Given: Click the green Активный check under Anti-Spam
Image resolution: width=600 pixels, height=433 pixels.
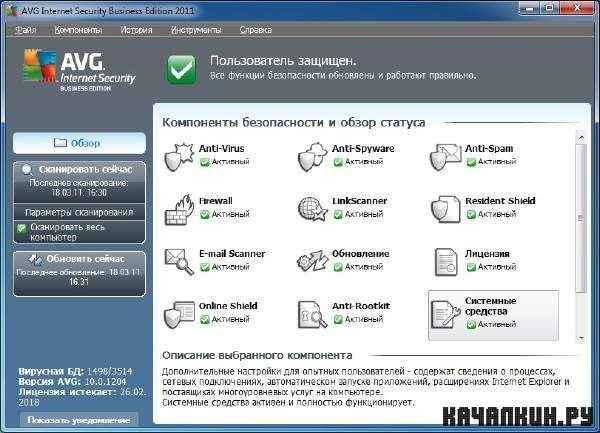Looking at the screenshot, I should [471, 162].
